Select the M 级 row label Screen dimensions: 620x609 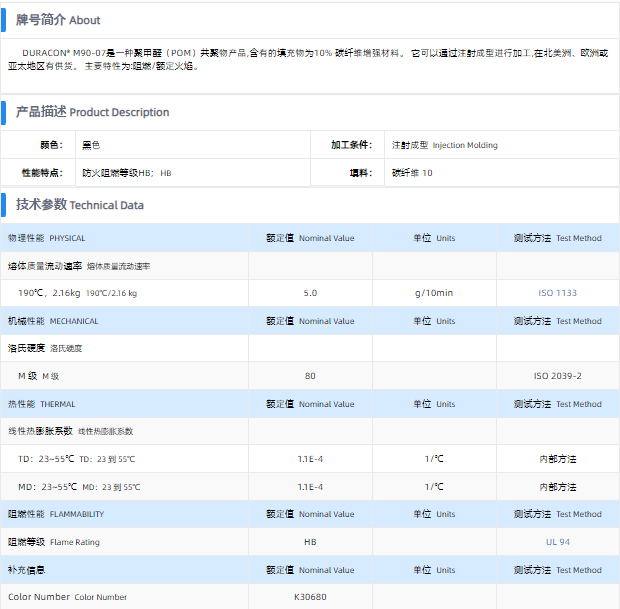click(38, 376)
